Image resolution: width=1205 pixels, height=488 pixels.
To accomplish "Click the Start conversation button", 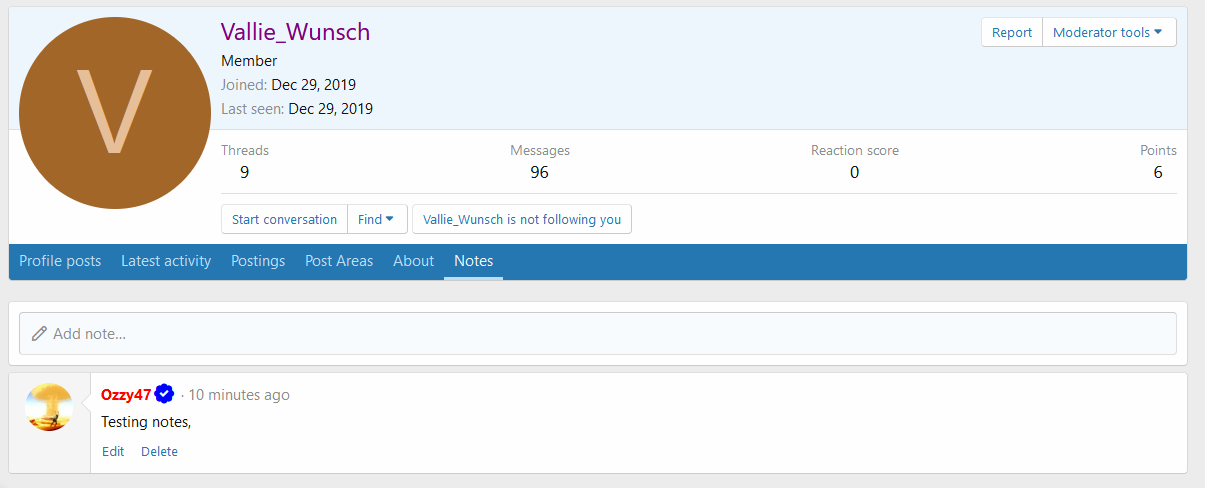I will pyautogui.click(x=284, y=219).
